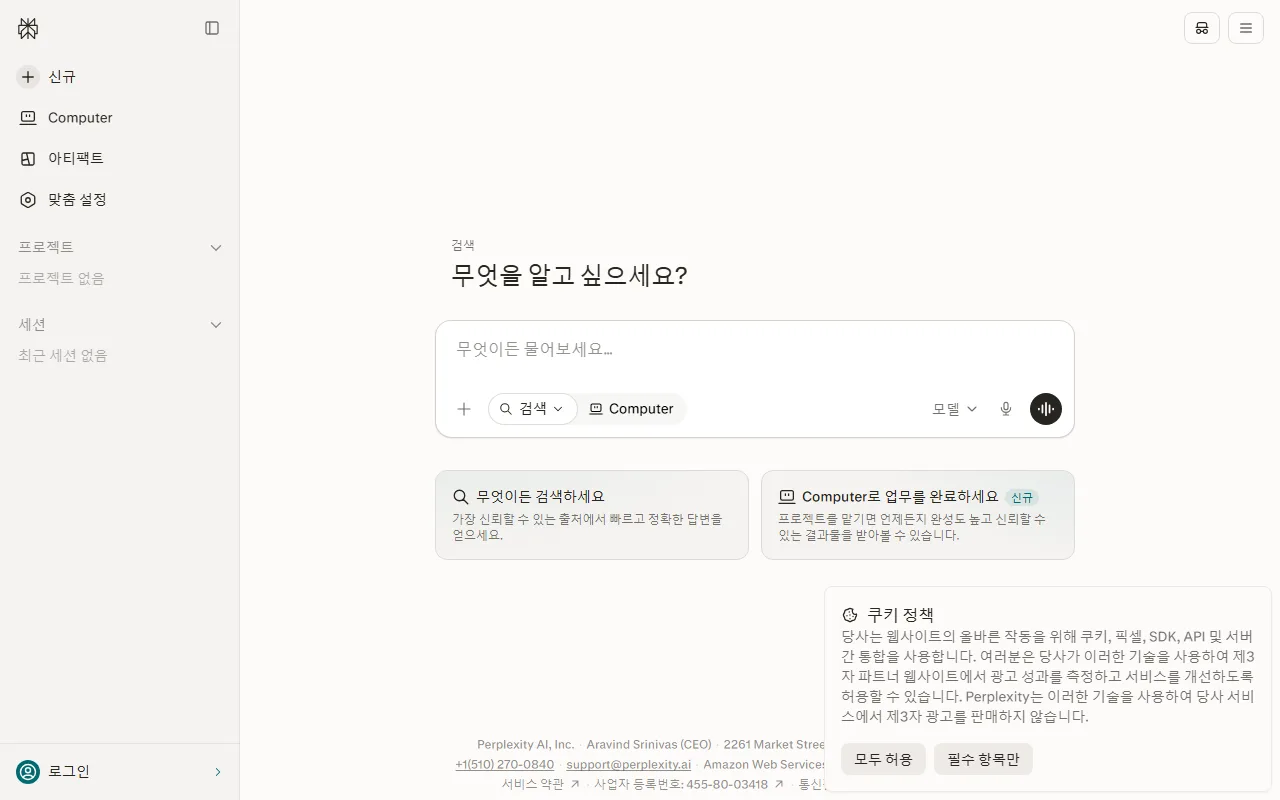The width and height of the screenshot is (1280, 800).
Task: Click the 무엇을 알고 싶으세요? heading
Action: (x=569, y=276)
